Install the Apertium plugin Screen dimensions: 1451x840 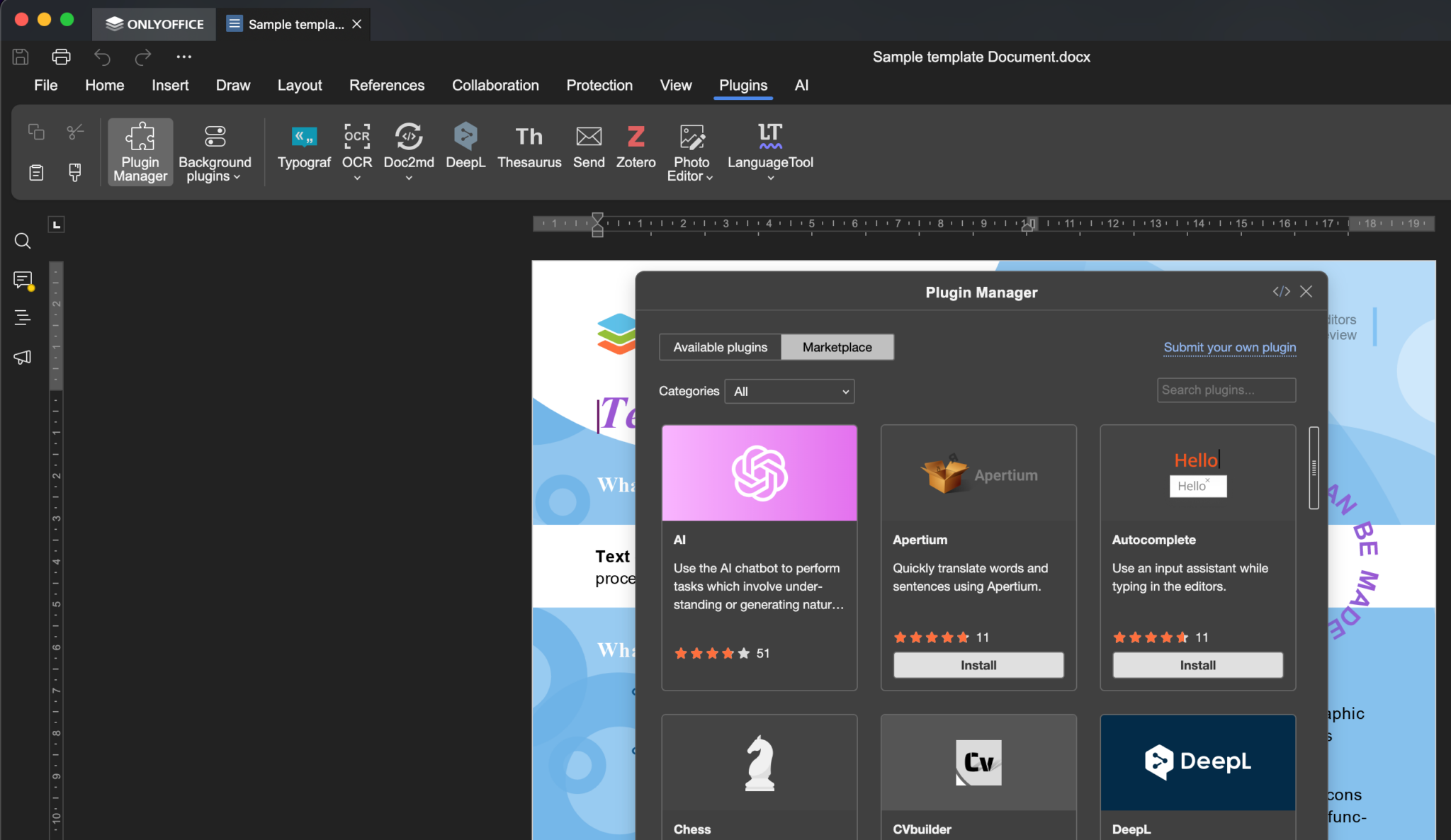(978, 665)
